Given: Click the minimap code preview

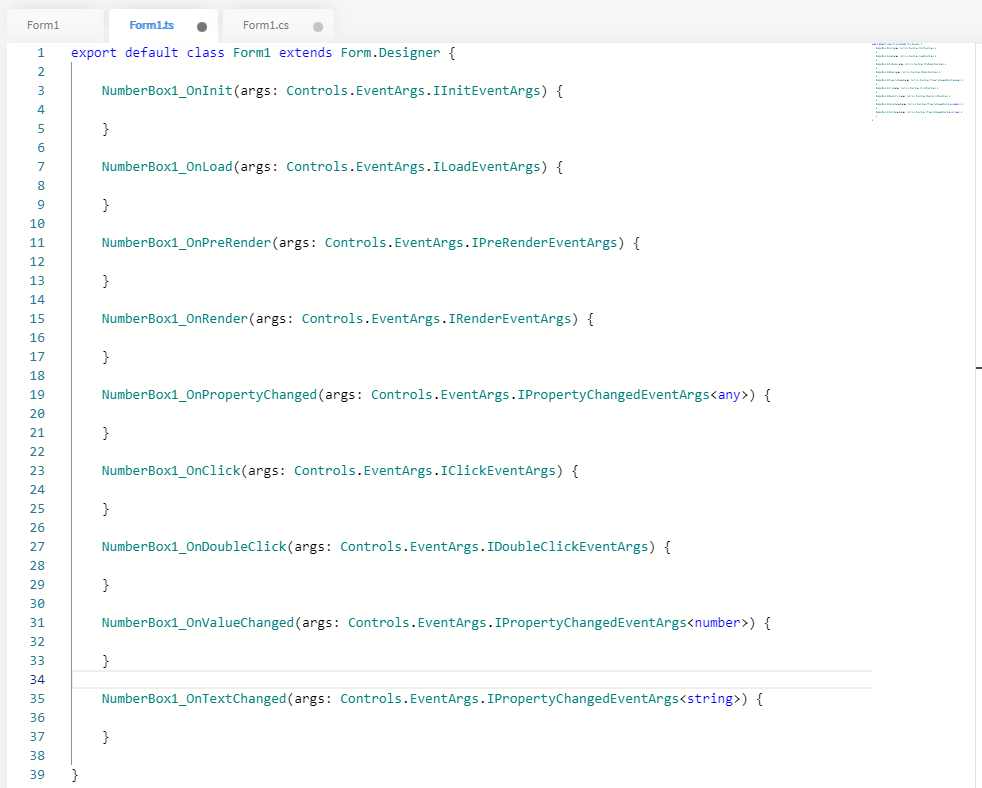Looking at the screenshot, I should (x=917, y=82).
